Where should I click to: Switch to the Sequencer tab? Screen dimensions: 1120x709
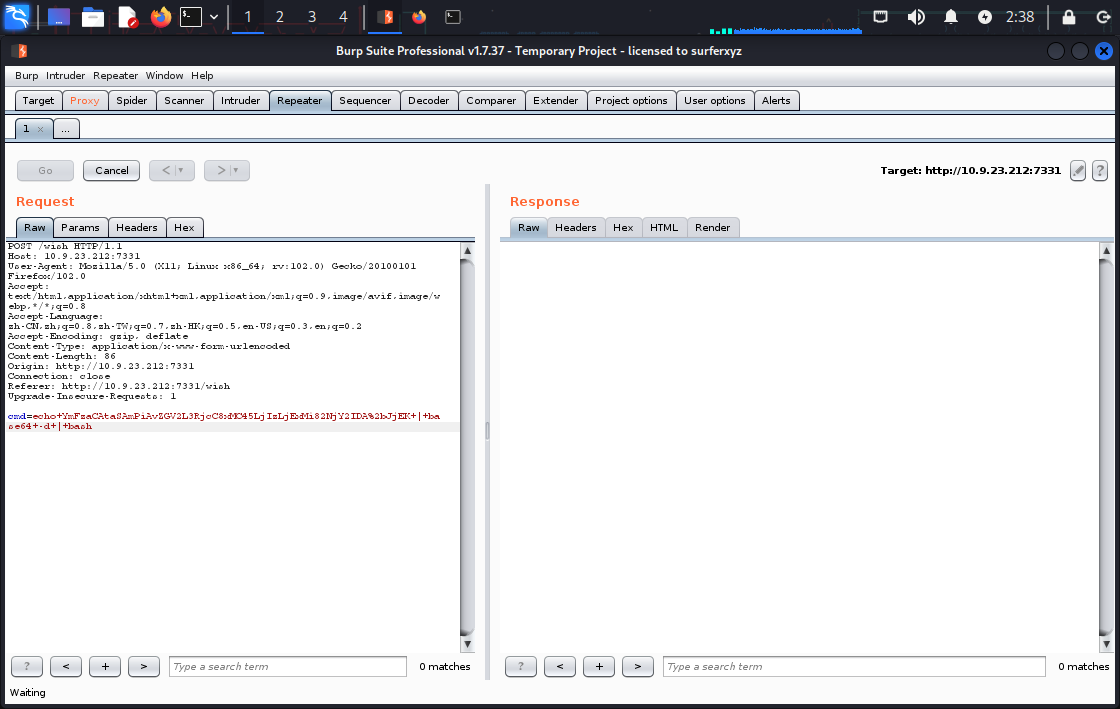[365, 101]
